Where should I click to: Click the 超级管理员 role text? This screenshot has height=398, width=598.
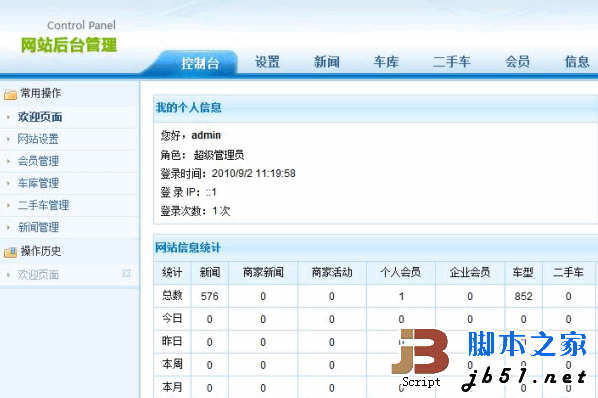tap(219, 155)
